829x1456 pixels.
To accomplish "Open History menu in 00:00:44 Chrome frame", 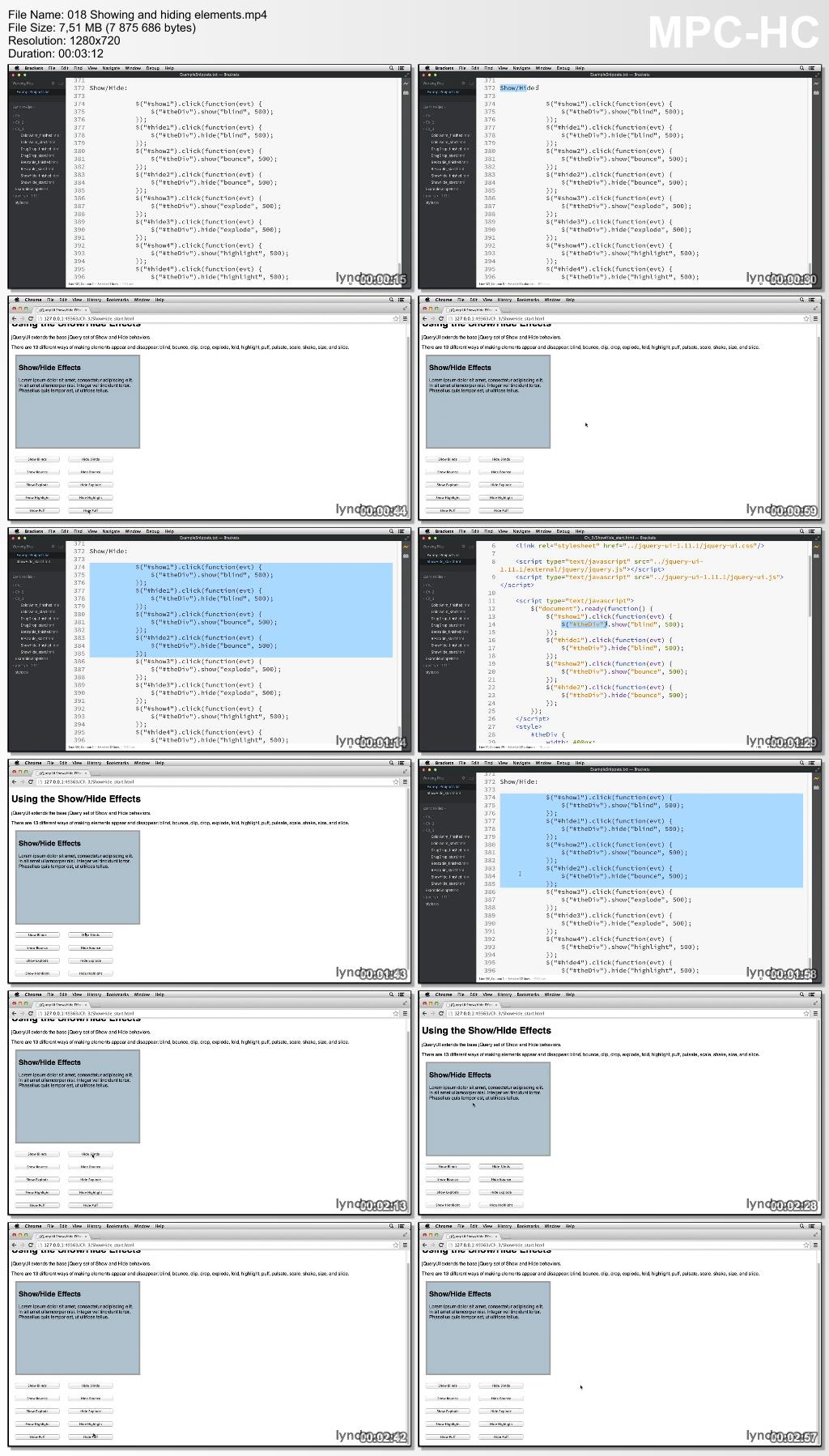I will 94,300.
